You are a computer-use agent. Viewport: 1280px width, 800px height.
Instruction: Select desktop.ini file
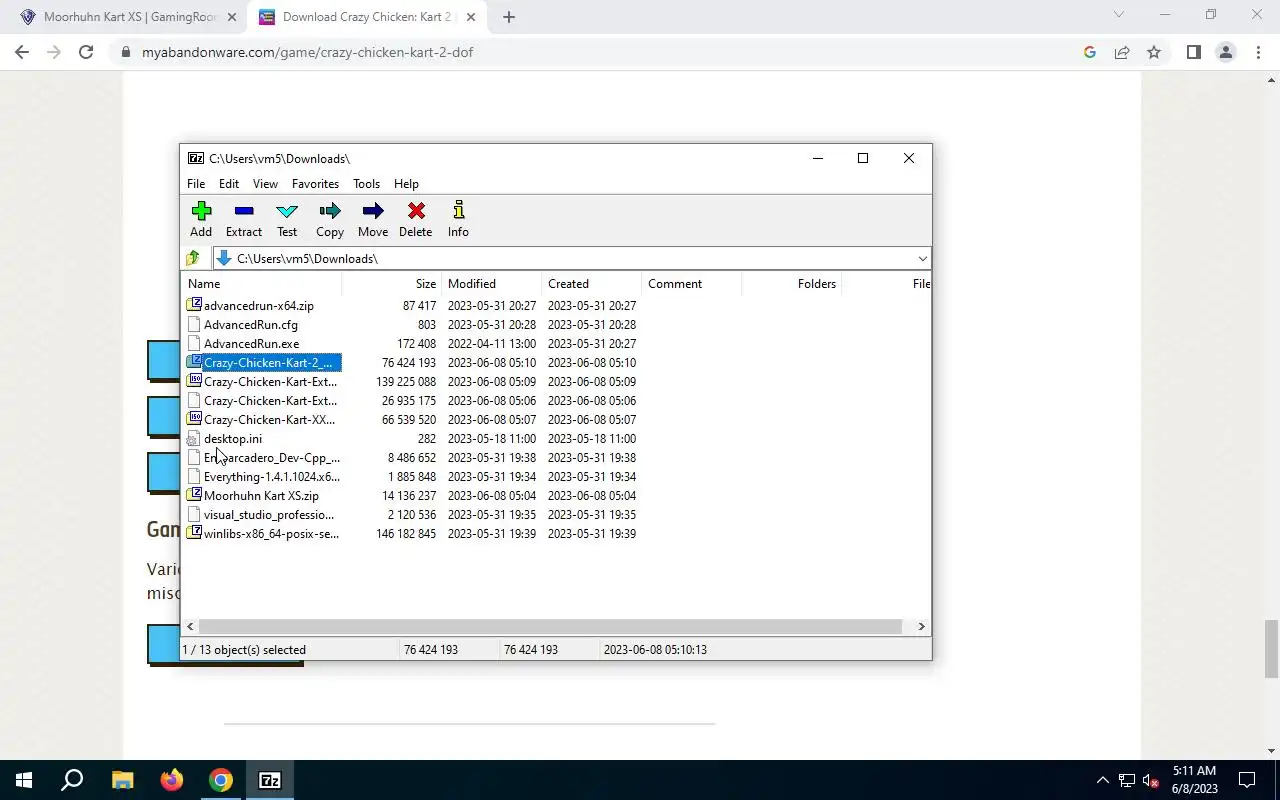coord(233,439)
